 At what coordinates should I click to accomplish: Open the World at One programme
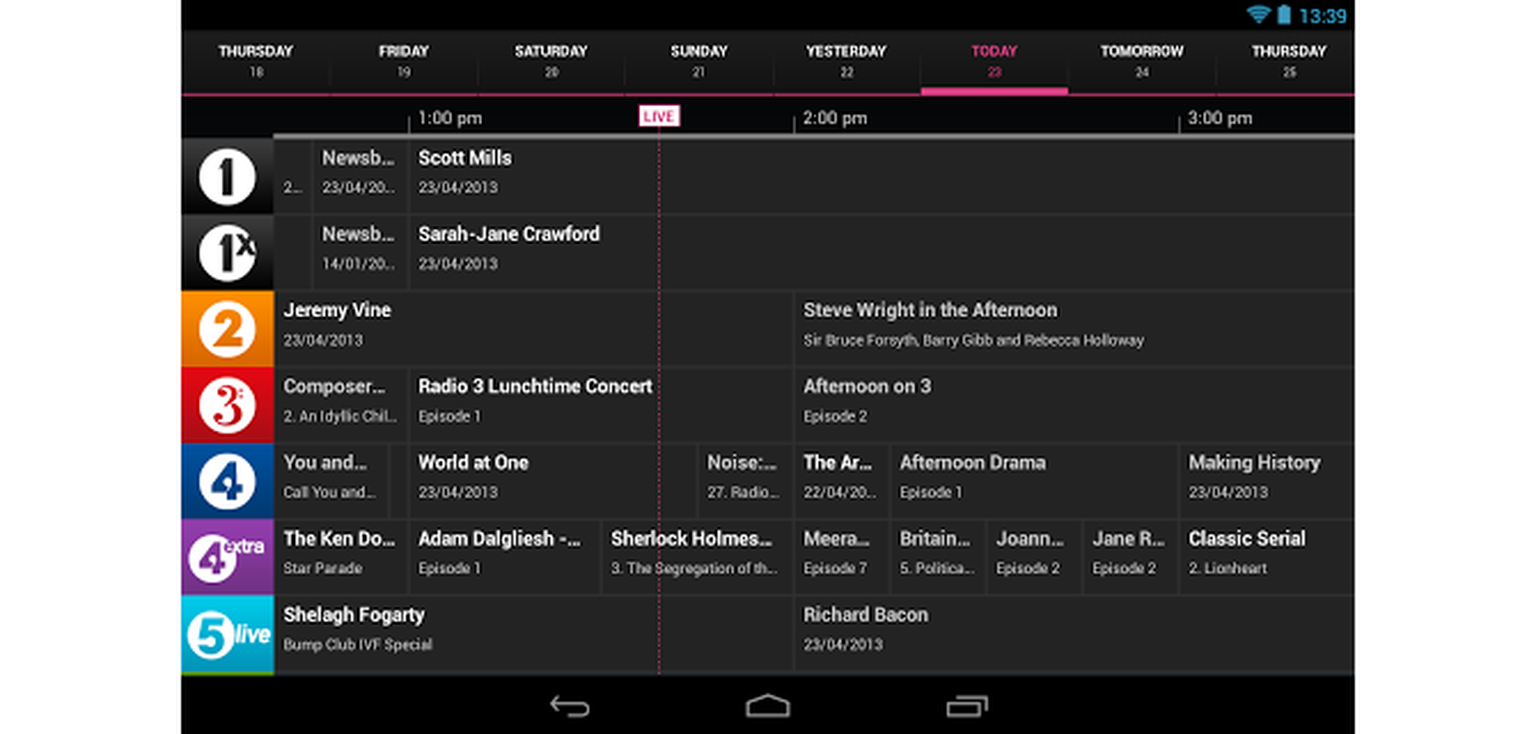pyautogui.click(x=553, y=481)
